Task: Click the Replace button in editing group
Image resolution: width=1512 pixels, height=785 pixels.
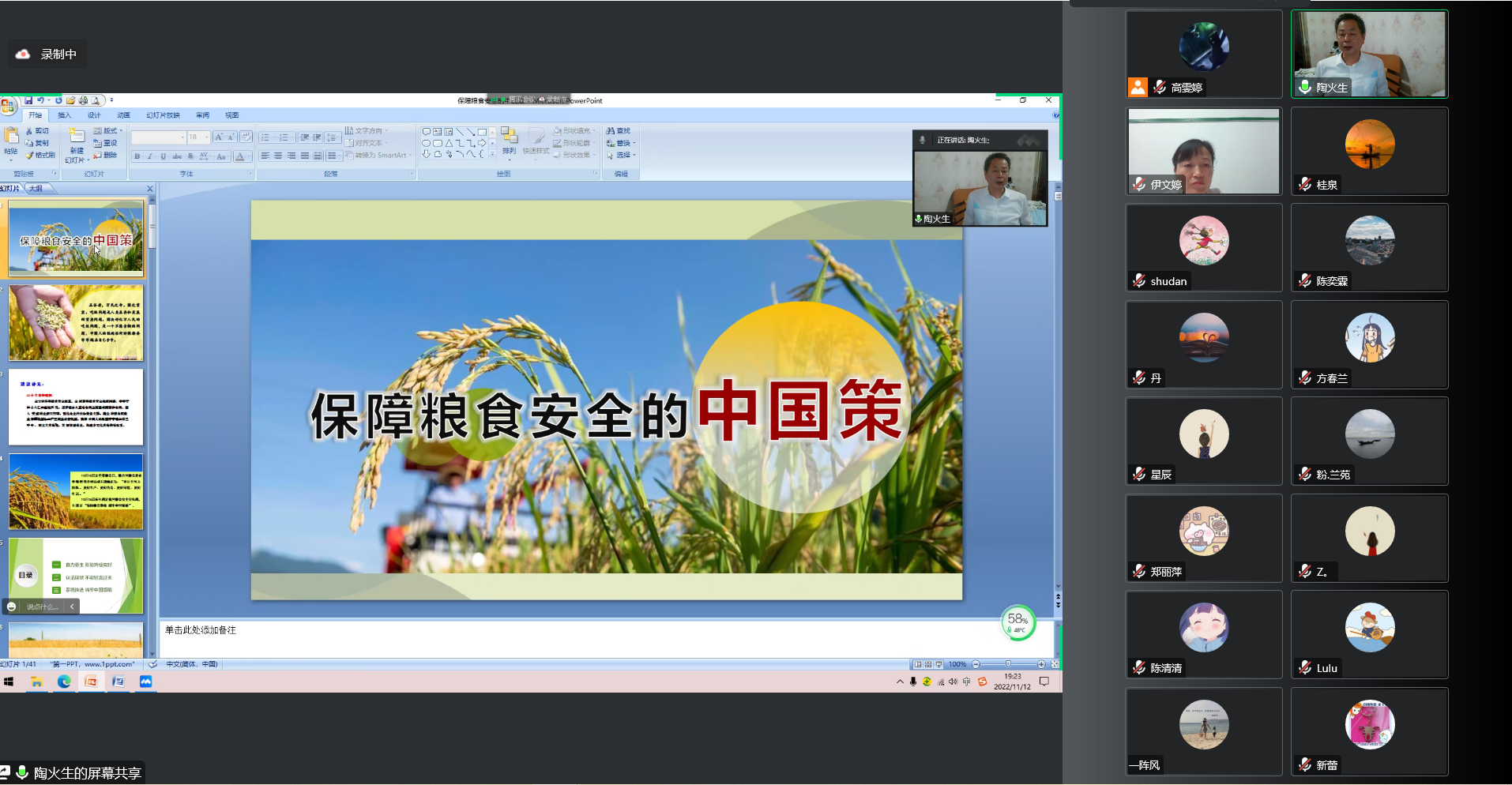Action: coord(621,143)
